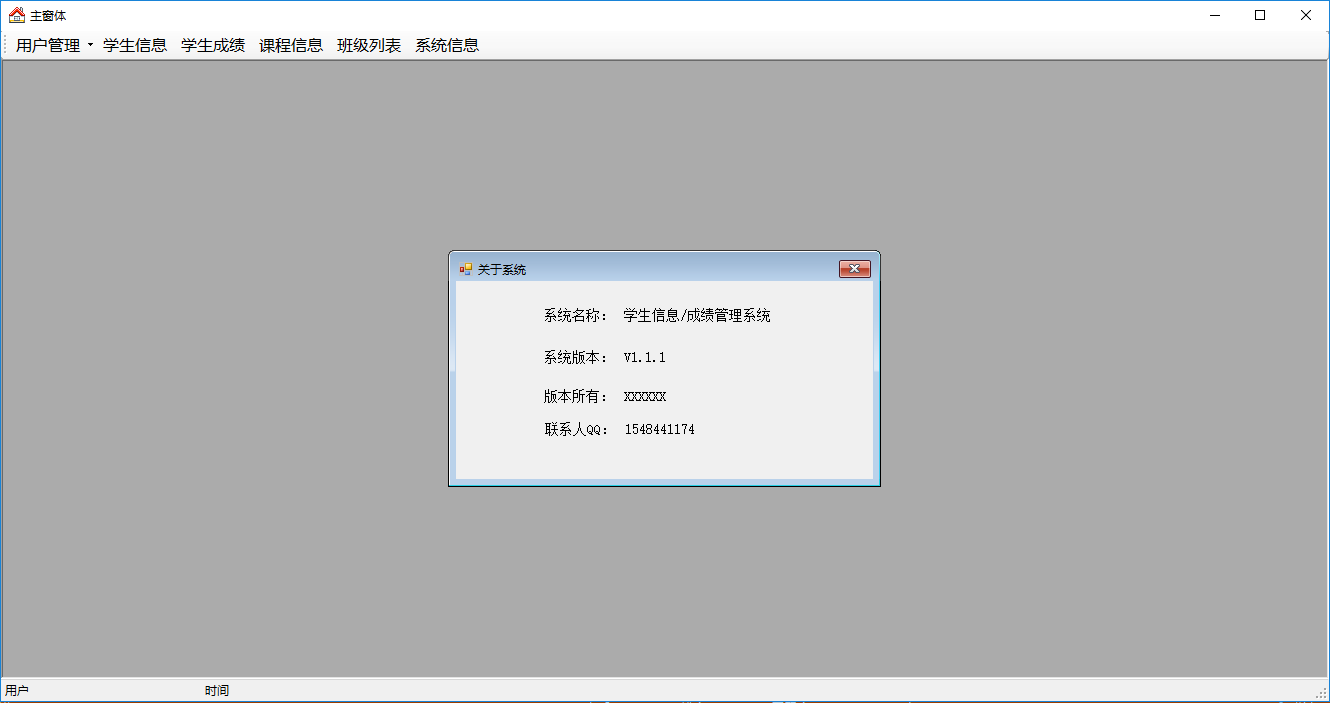Open the 班级列表 menu item

click(369, 45)
